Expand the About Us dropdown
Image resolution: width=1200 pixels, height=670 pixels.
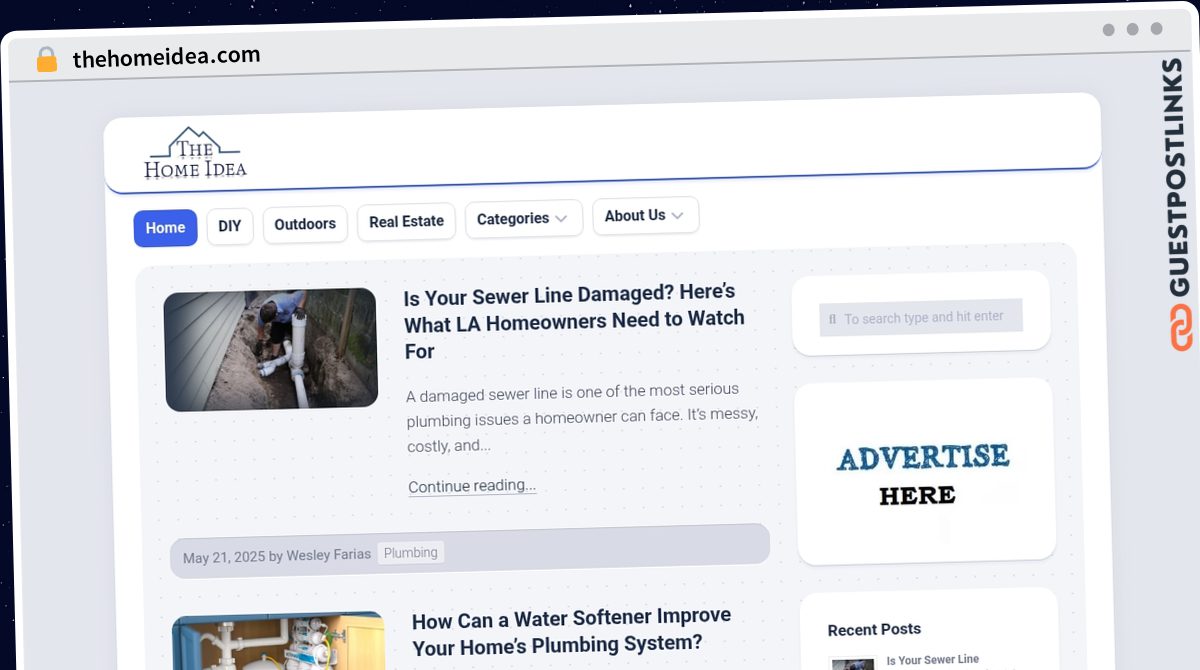pyautogui.click(x=645, y=216)
